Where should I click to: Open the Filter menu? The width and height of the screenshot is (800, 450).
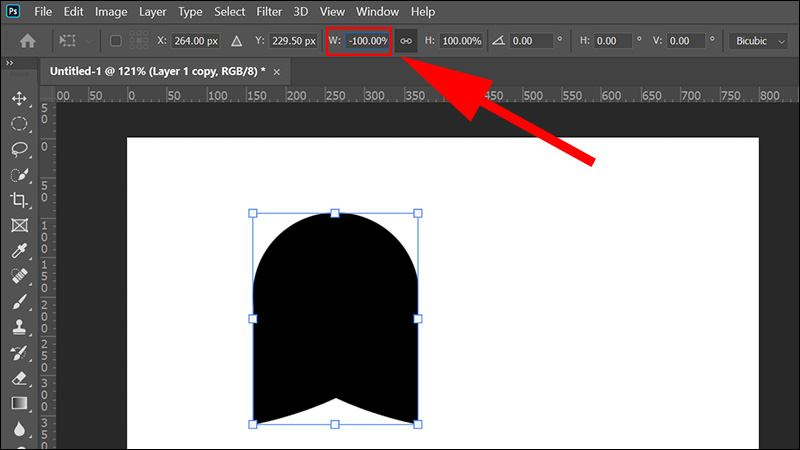point(269,11)
